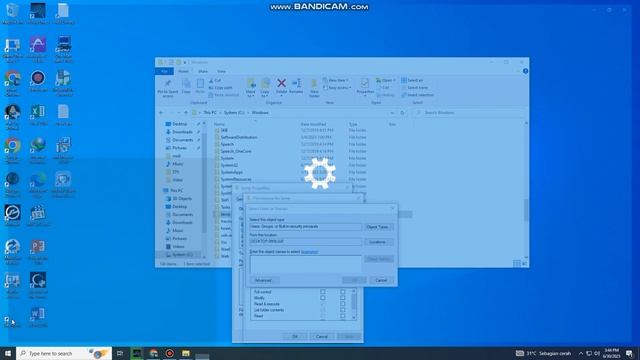The image size is (640, 360).
Task: Click Select all in the ribbon
Action: click(412, 80)
